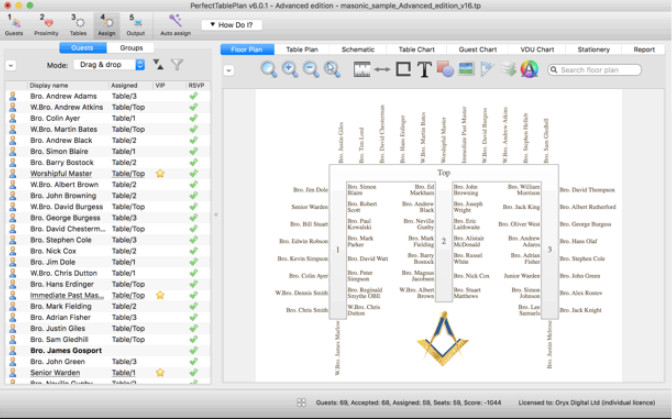Screen dimensions: 672x419
Task: Click RSVP check for Bro. Mark Fielding
Action: 194,306
